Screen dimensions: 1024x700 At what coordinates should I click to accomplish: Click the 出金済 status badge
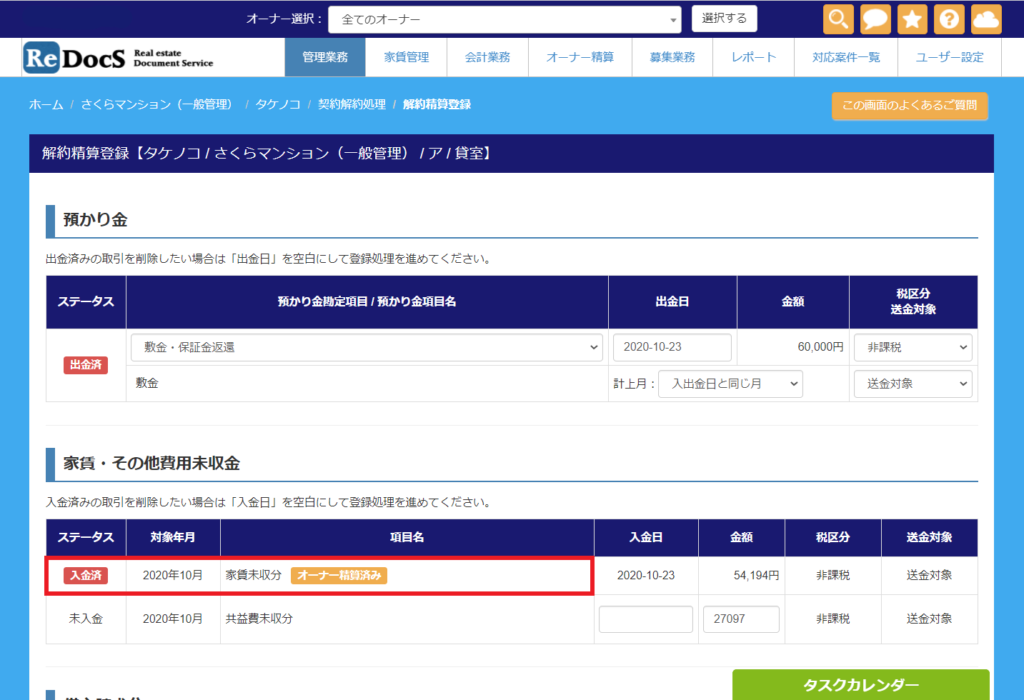pos(86,365)
